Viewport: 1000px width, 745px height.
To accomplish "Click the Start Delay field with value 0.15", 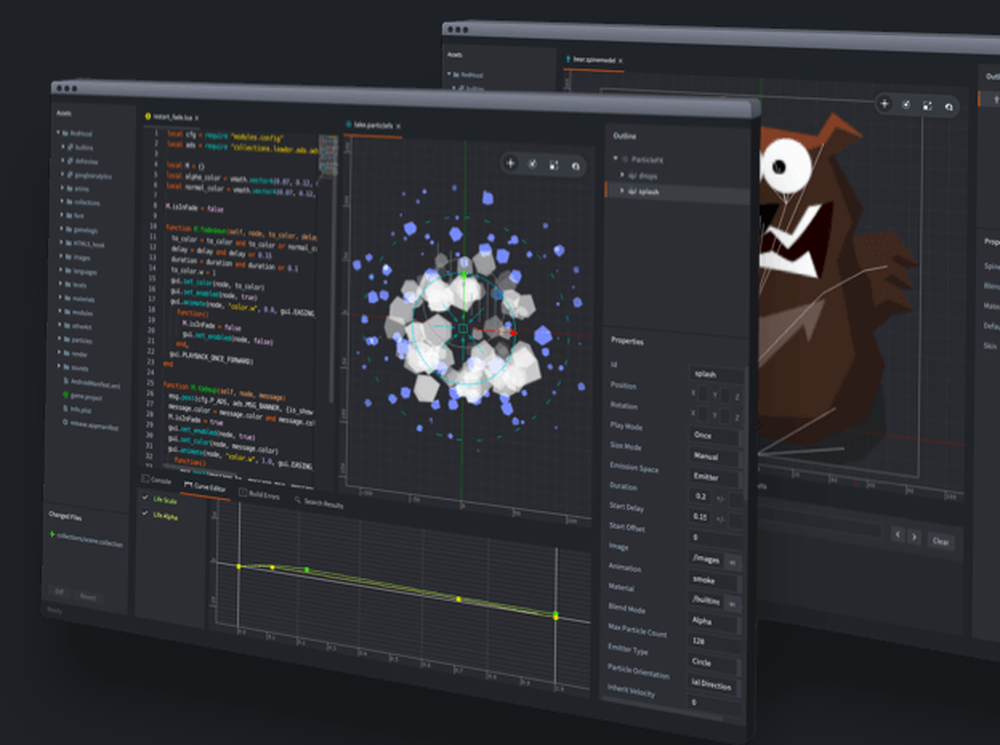I will (x=702, y=517).
